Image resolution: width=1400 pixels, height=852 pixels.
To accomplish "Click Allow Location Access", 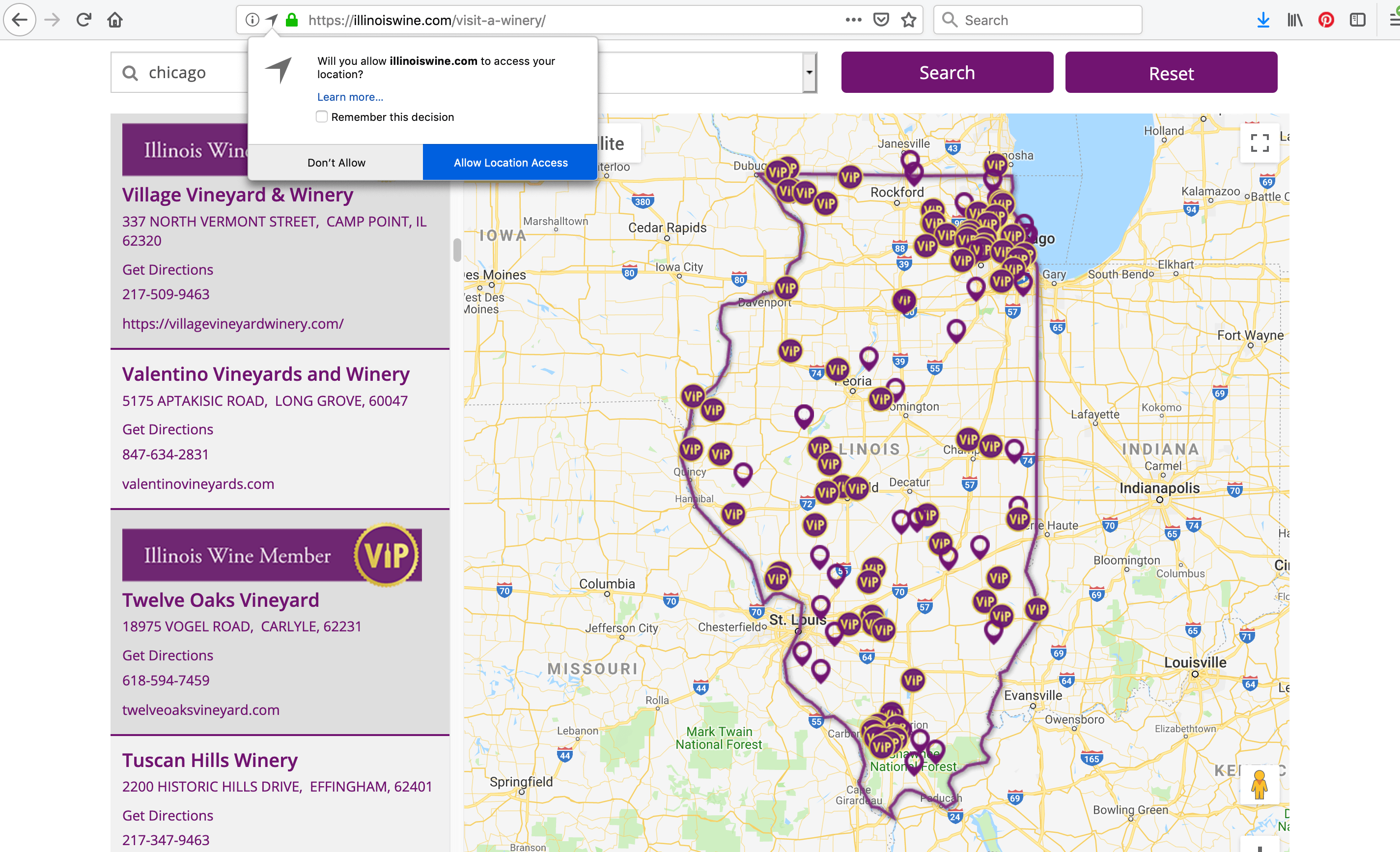I will (x=510, y=162).
